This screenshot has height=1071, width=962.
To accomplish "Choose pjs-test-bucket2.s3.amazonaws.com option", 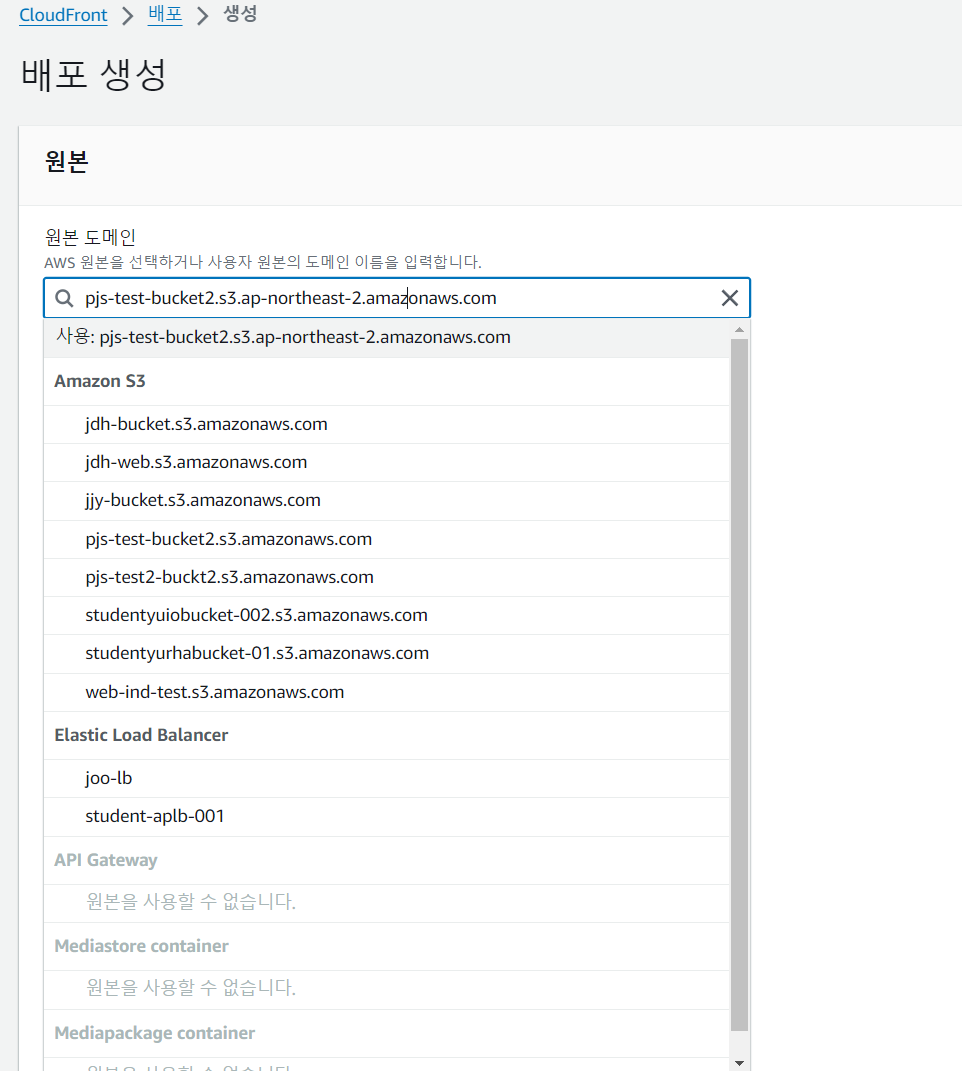I will click(x=387, y=540).
